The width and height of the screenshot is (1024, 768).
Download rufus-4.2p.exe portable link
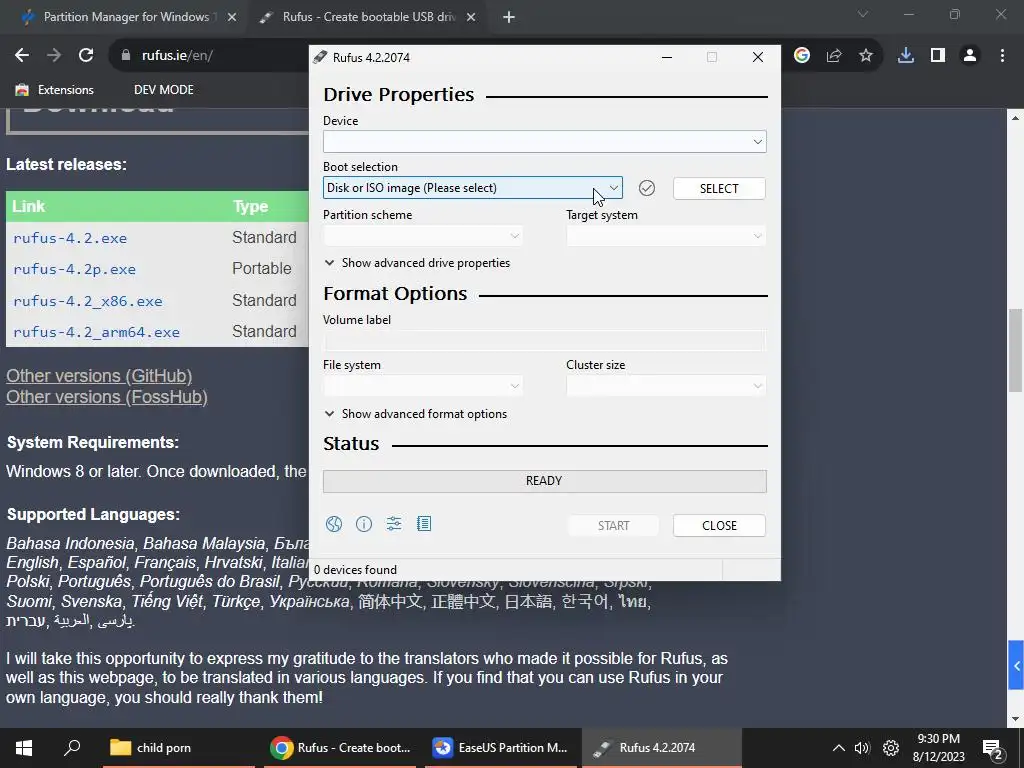(74, 269)
